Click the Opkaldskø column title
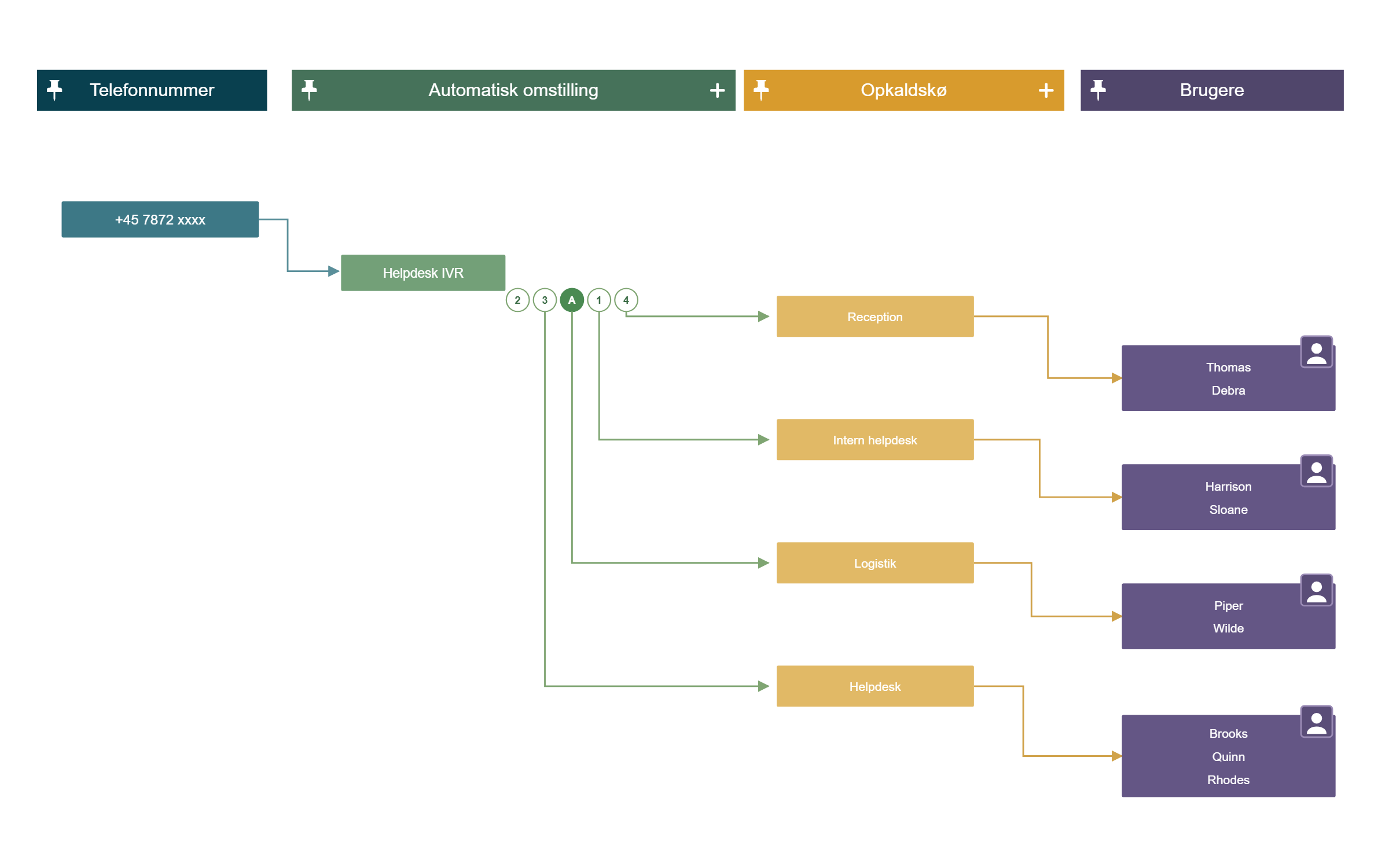Image resolution: width=1389 pixels, height=868 pixels. coord(904,90)
